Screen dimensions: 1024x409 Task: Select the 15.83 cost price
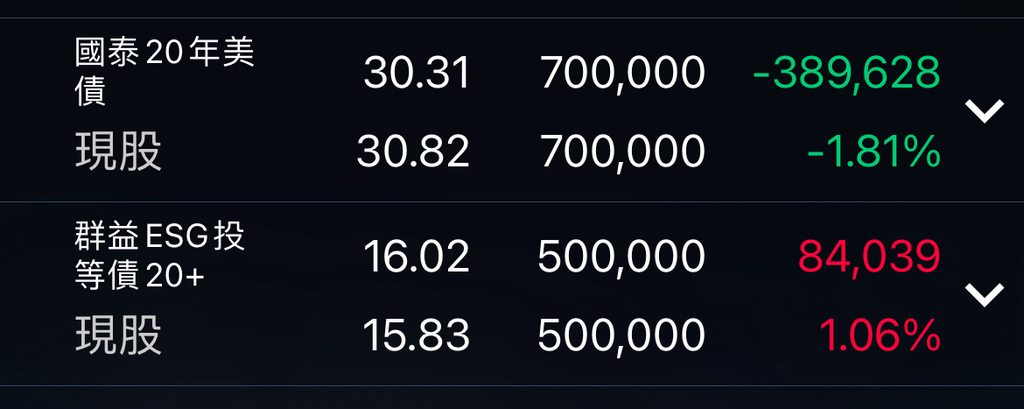tap(416, 336)
